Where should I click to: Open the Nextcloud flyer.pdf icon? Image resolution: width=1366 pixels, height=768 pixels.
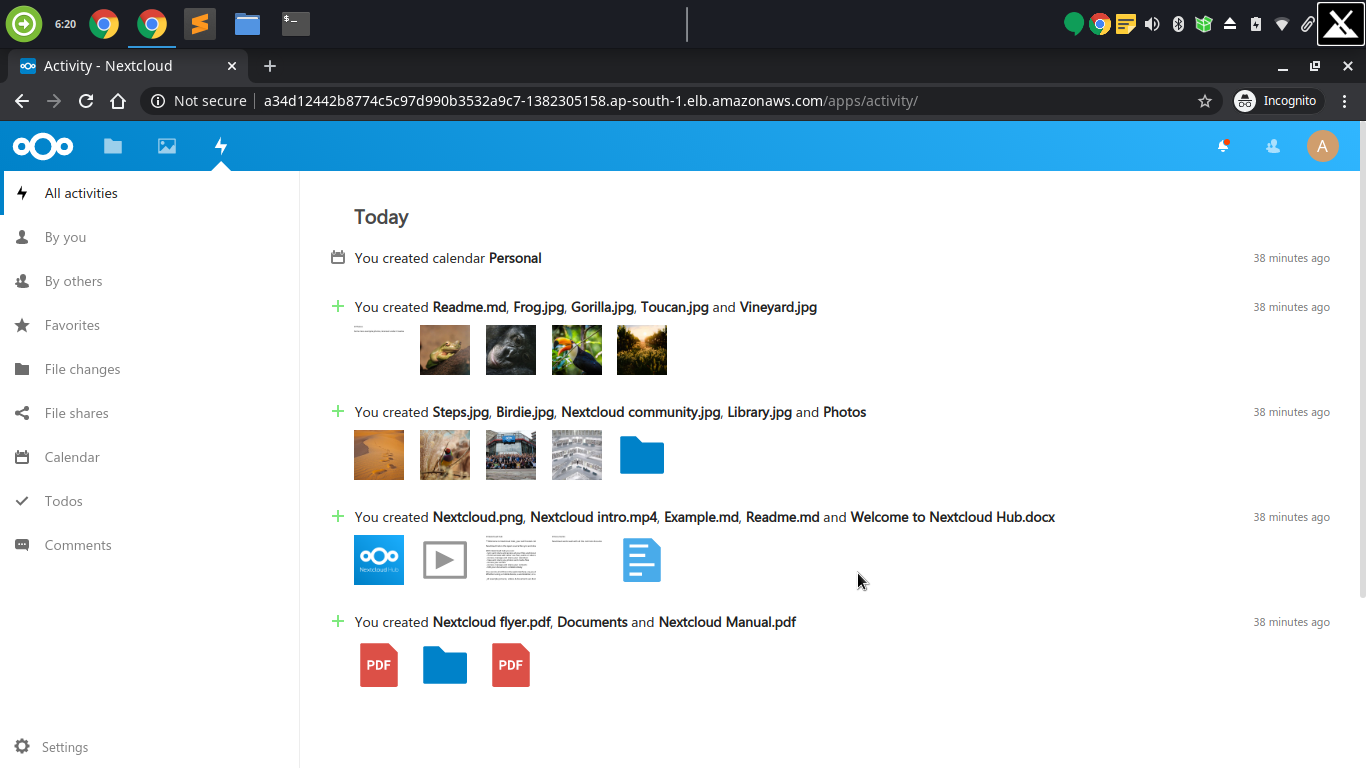click(x=379, y=665)
